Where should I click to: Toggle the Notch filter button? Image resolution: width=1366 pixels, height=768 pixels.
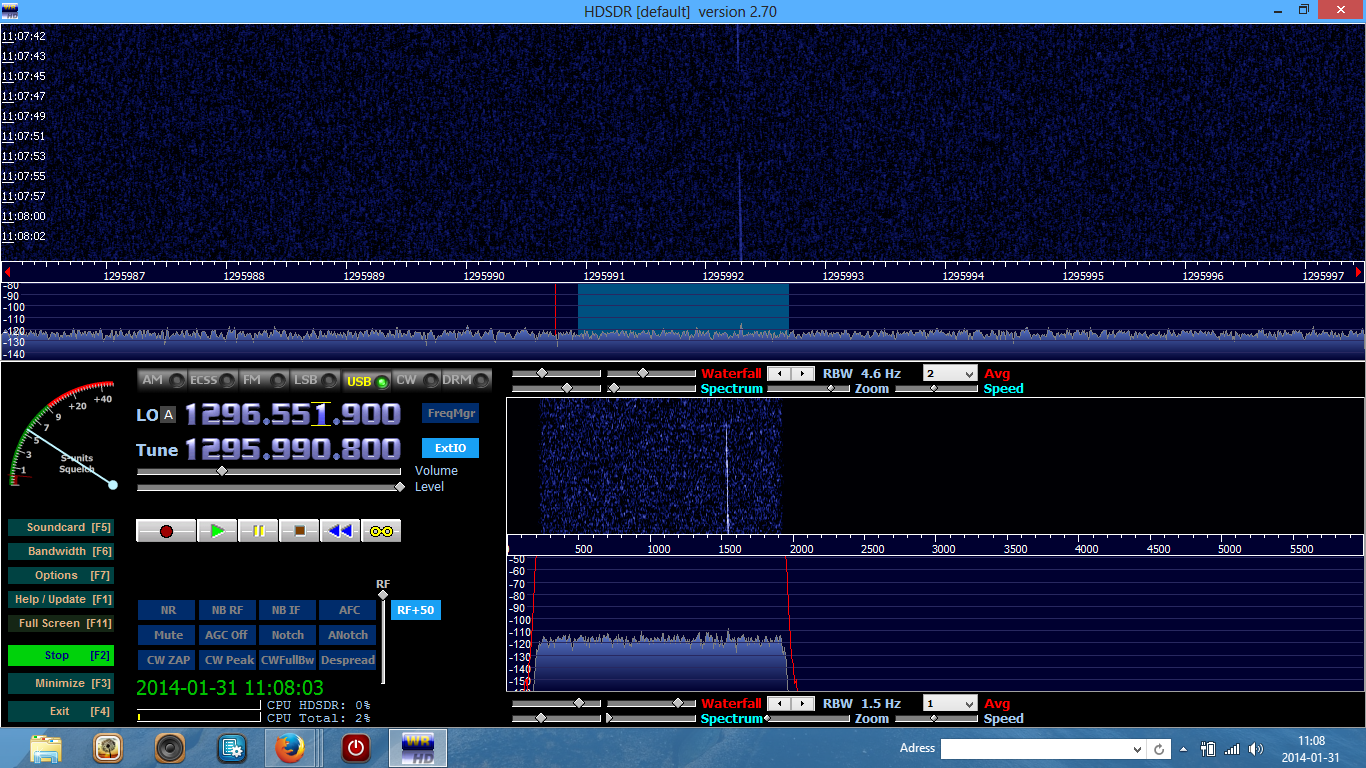[x=287, y=635]
